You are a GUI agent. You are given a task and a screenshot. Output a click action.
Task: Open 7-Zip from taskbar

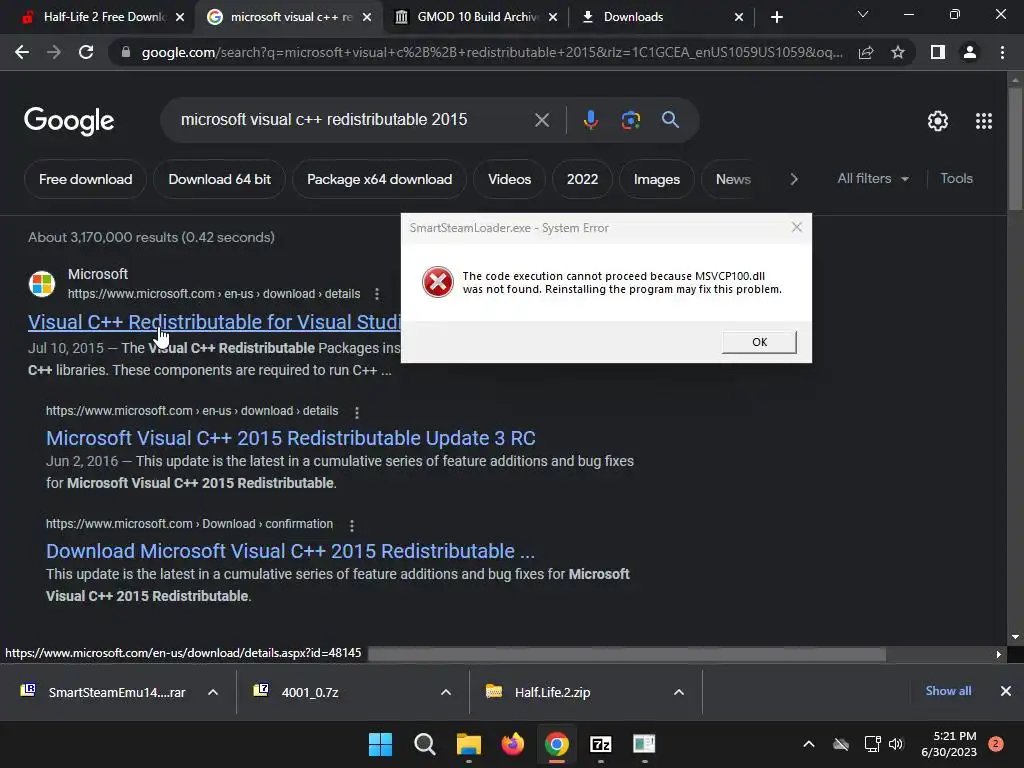point(600,744)
